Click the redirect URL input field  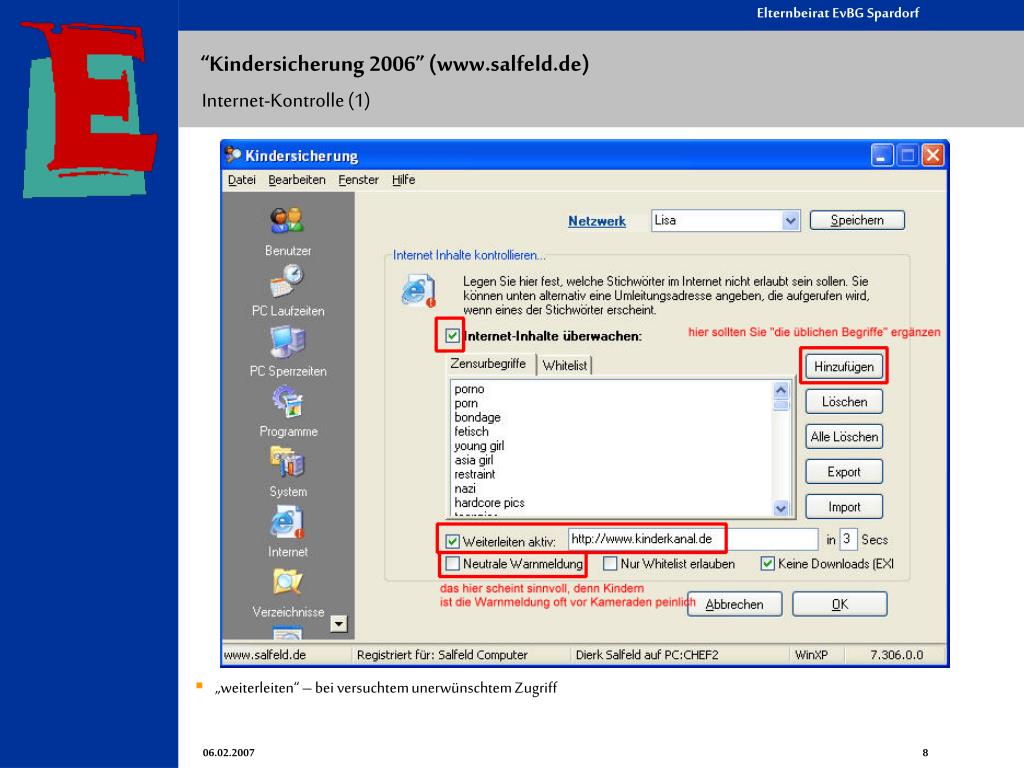pos(692,539)
